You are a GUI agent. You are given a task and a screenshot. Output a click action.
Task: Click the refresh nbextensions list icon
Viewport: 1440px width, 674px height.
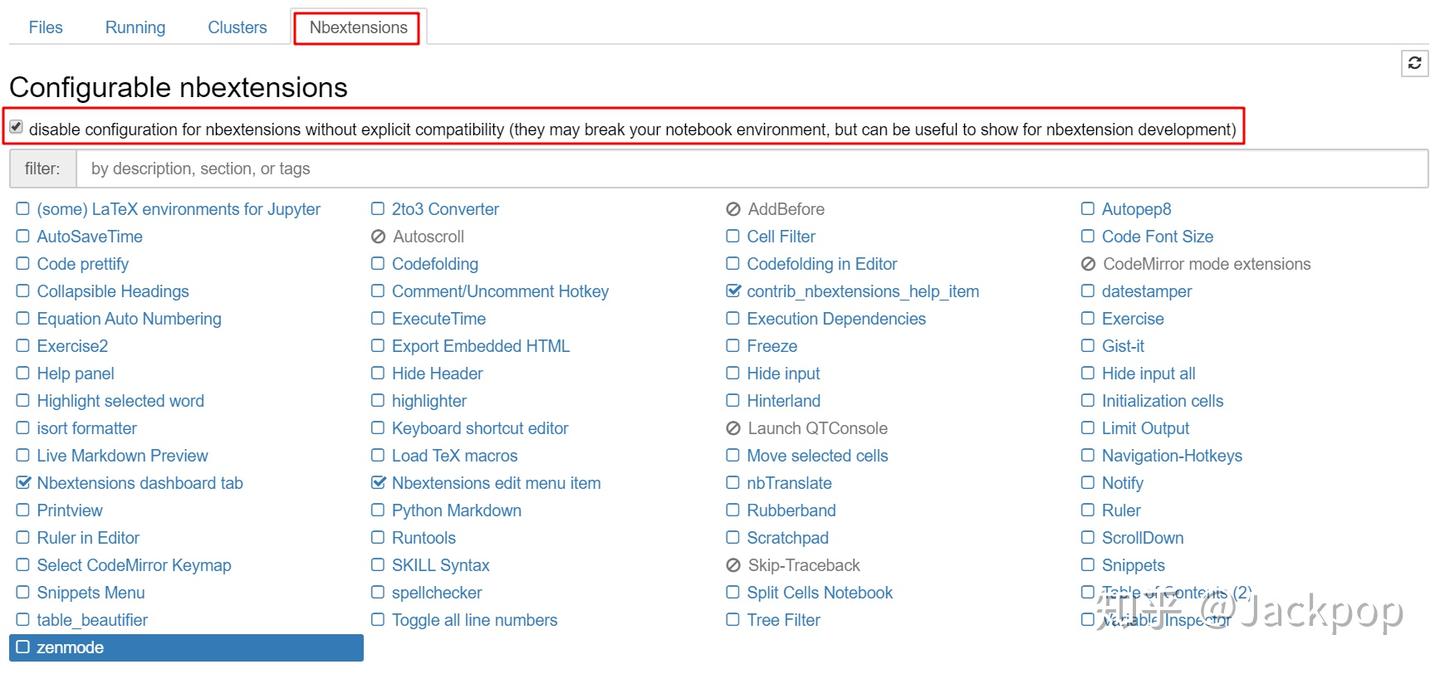coord(1414,63)
